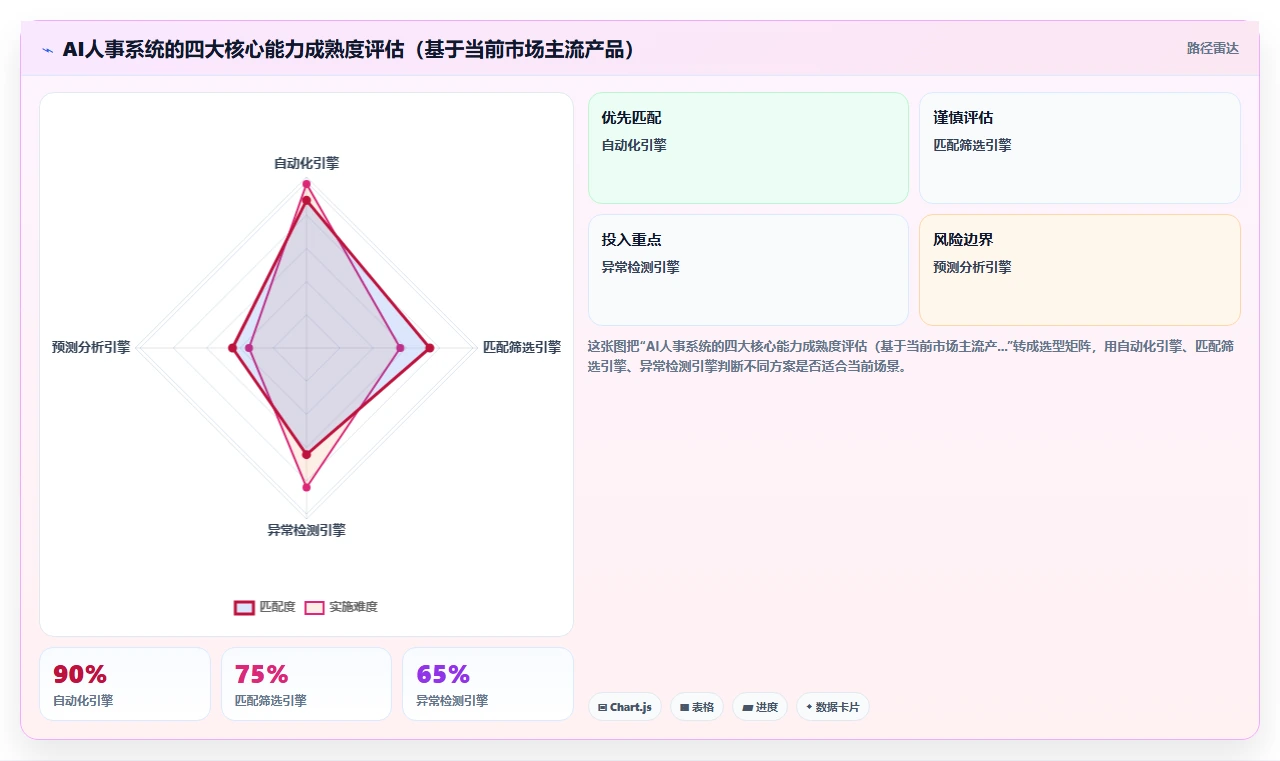Open the 风险边界 card
1280x761 pixels.
pyautogui.click(x=1080, y=270)
